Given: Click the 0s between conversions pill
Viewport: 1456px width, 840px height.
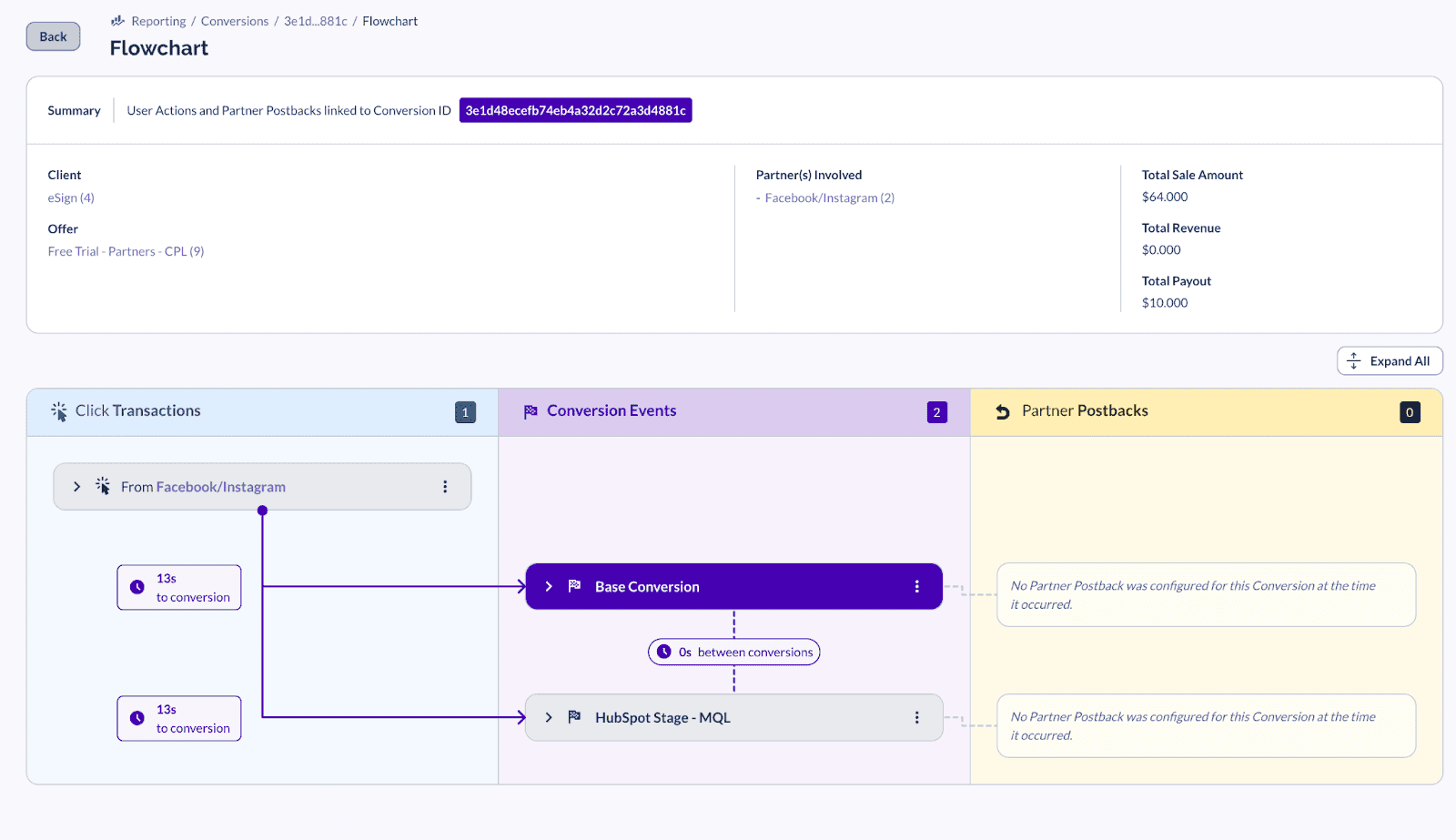Looking at the screenshot, I should (x=733, y=651).
